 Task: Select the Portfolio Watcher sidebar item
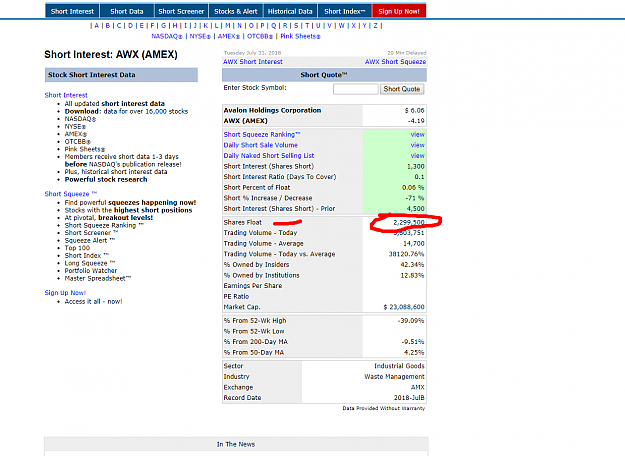point(91,271)
